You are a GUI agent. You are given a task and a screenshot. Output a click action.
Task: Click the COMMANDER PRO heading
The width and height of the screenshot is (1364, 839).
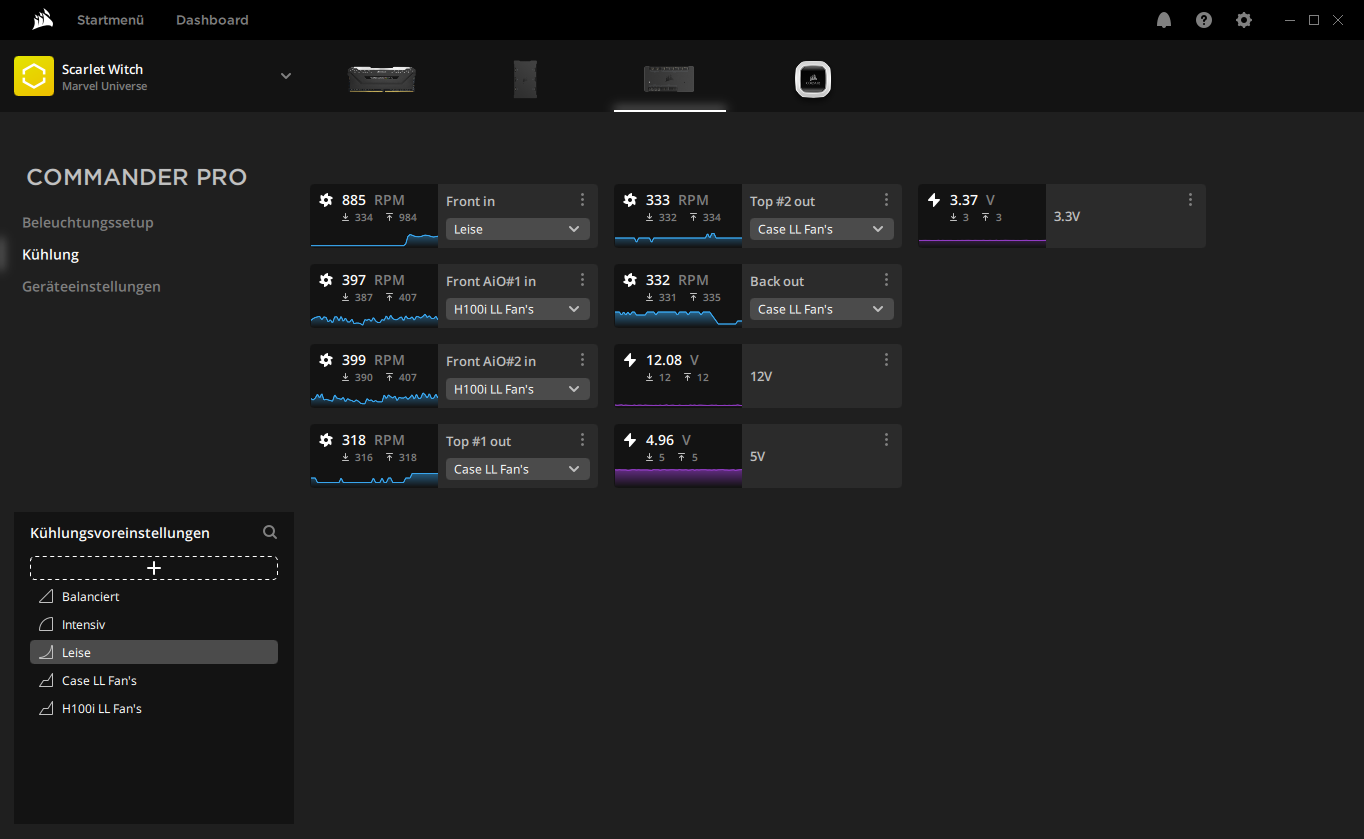[x=137, y=177]
